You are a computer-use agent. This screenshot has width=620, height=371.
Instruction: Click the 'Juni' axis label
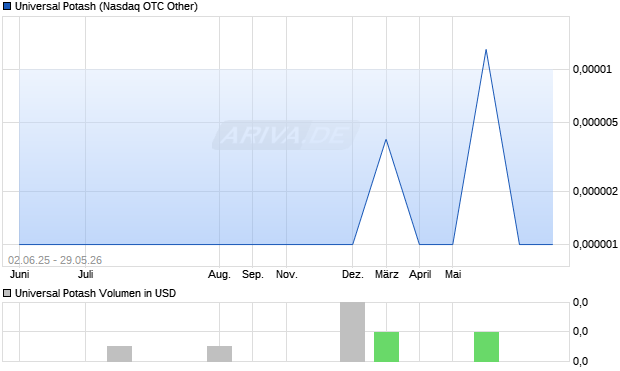tap(19, 274)
